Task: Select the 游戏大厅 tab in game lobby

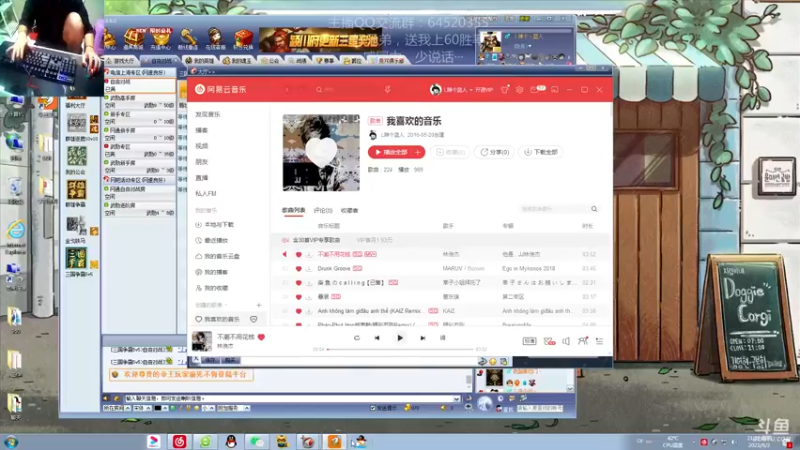Action: click(x=121, y=61)
